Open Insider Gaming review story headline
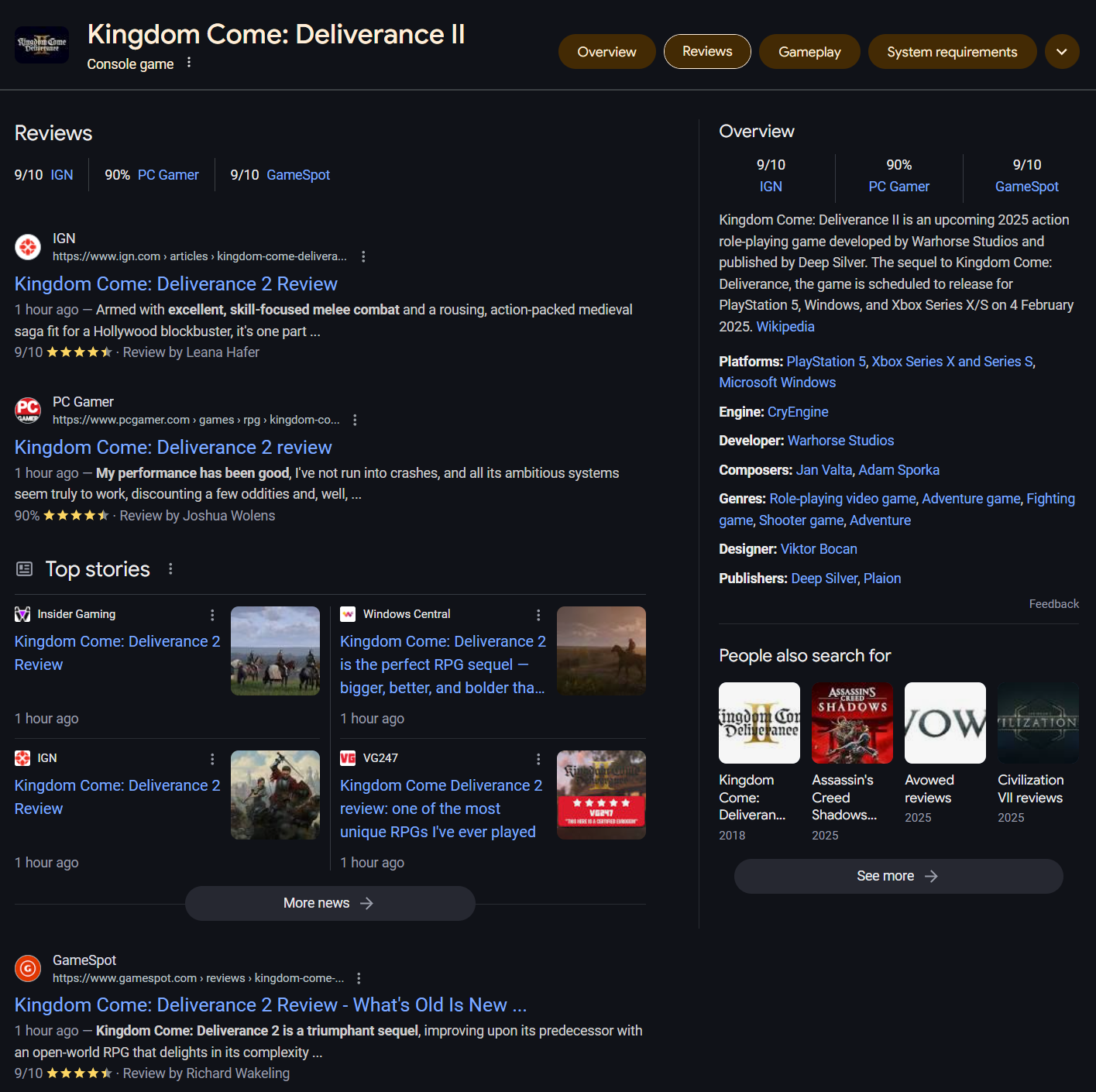The height and width of the screenshot is (1092, 1096). [118, 653]
